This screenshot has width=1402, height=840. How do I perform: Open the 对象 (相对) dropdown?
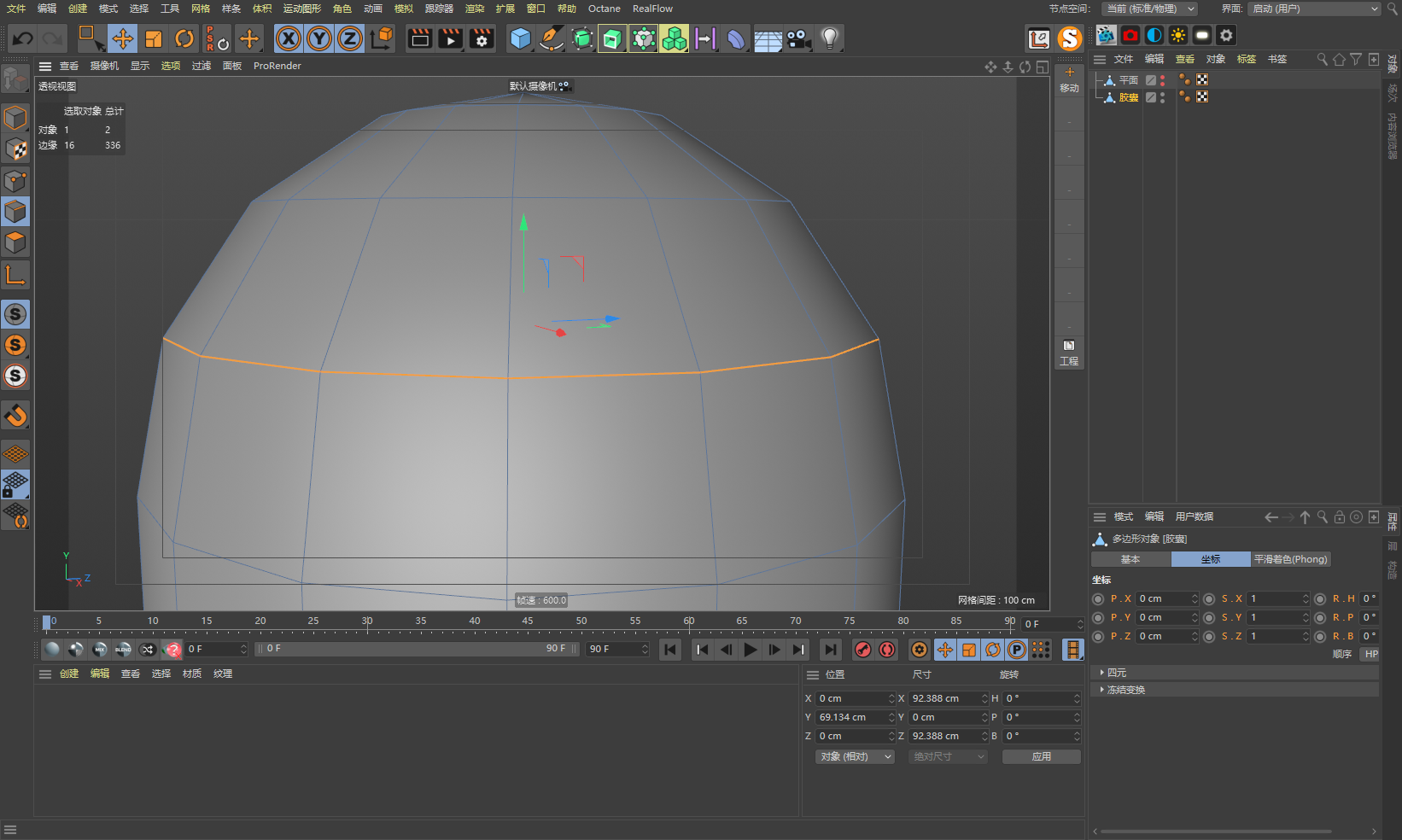(x=856, y=757)
